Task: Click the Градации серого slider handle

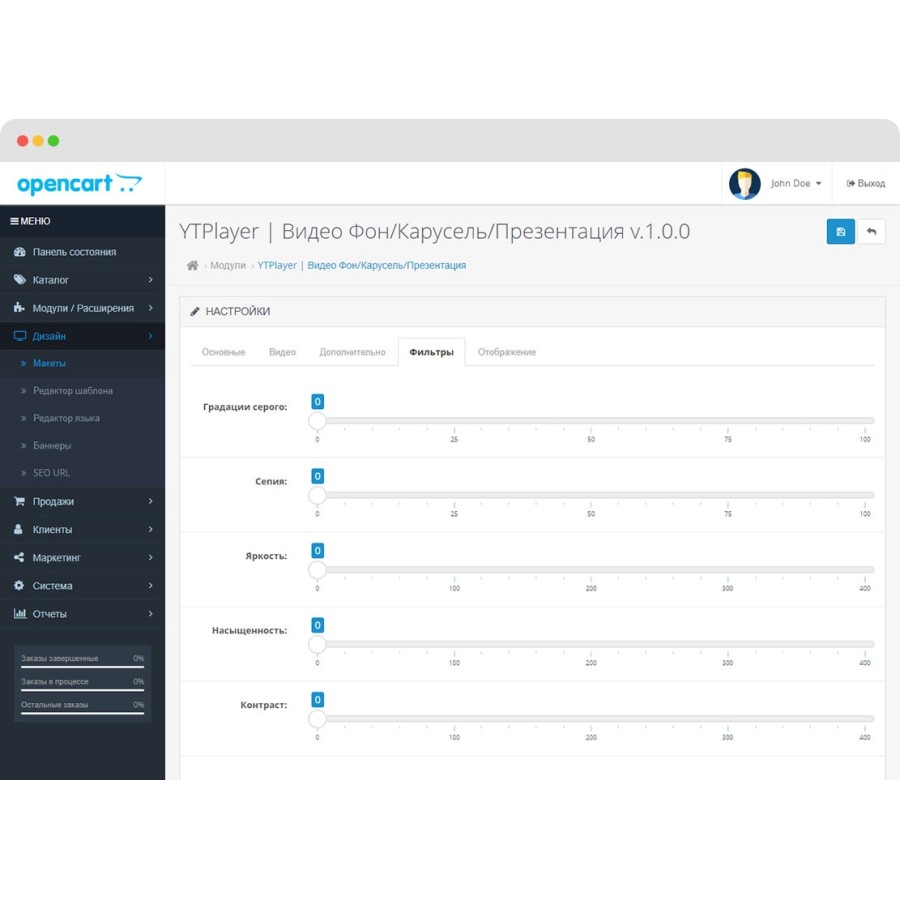Action: [317, 421]
